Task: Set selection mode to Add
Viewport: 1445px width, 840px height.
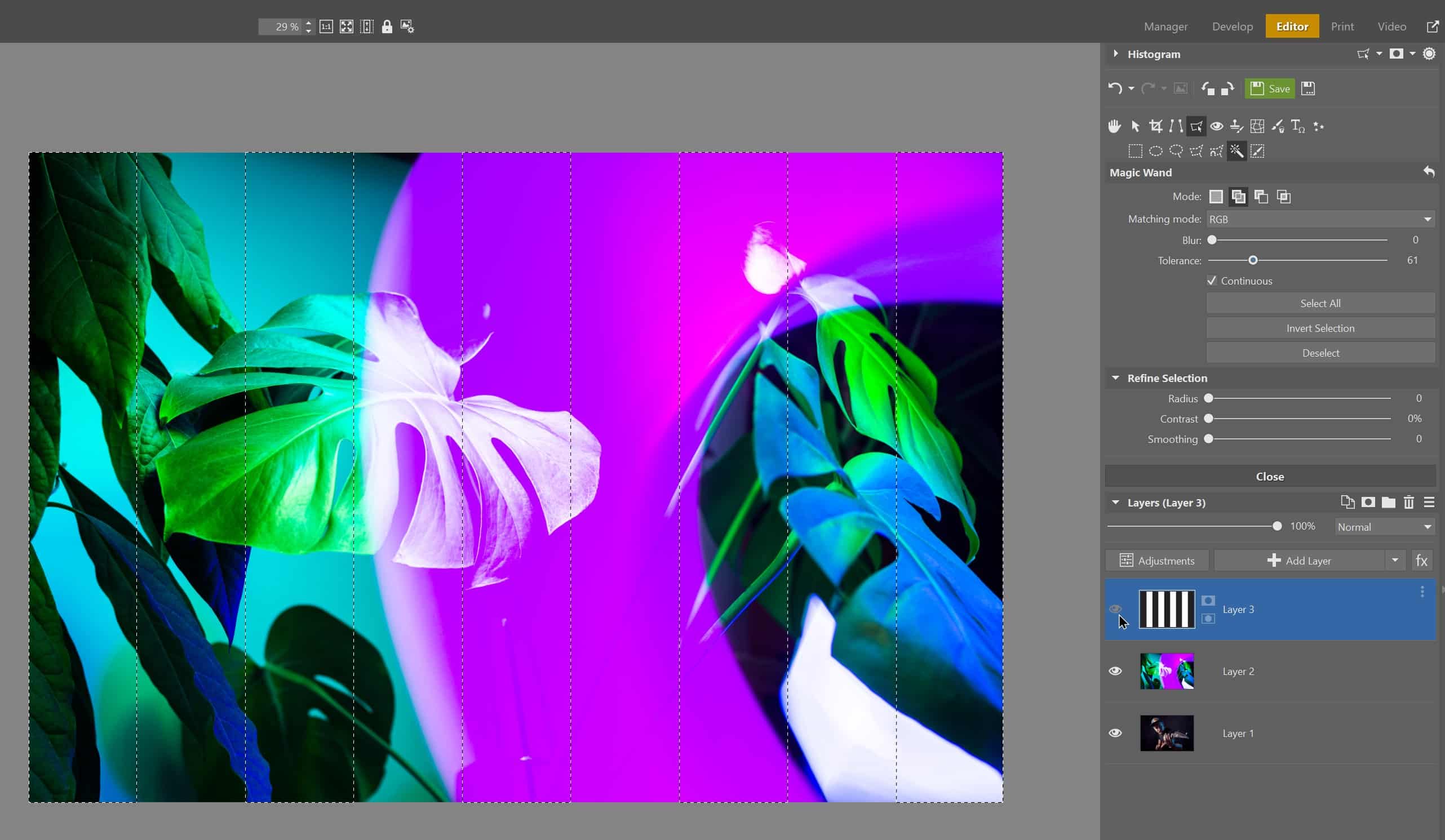Action: click(x=1239, y=197)
